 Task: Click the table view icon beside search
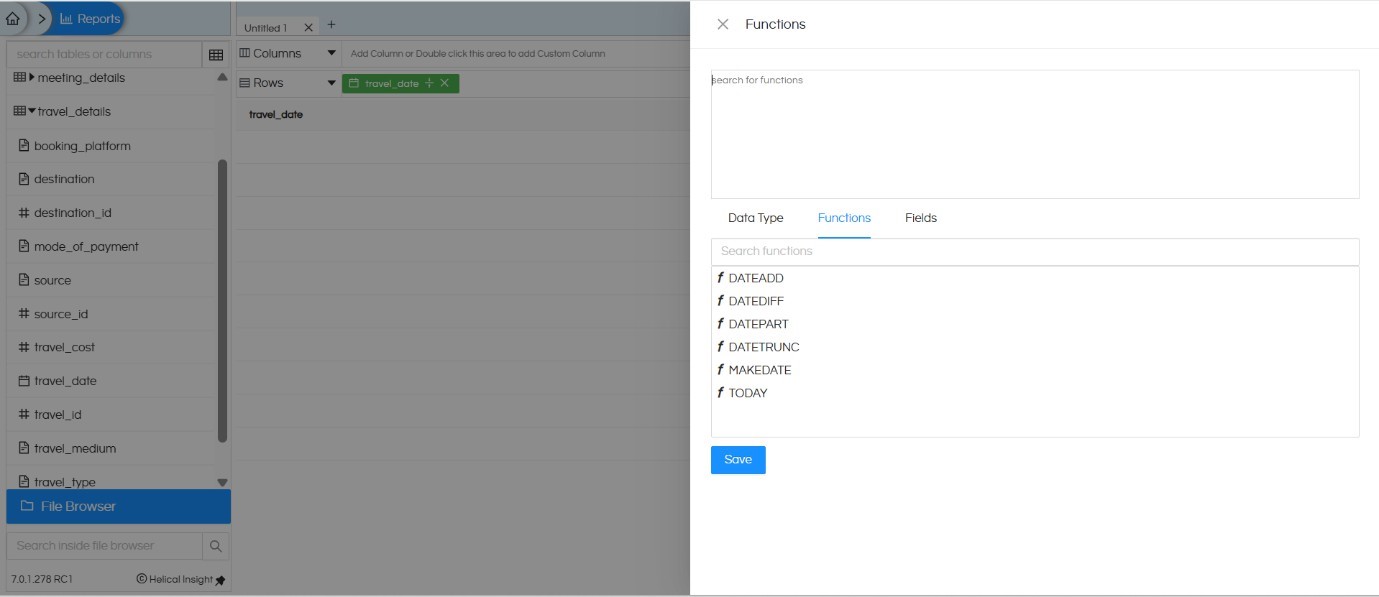(x=216, y=54)
